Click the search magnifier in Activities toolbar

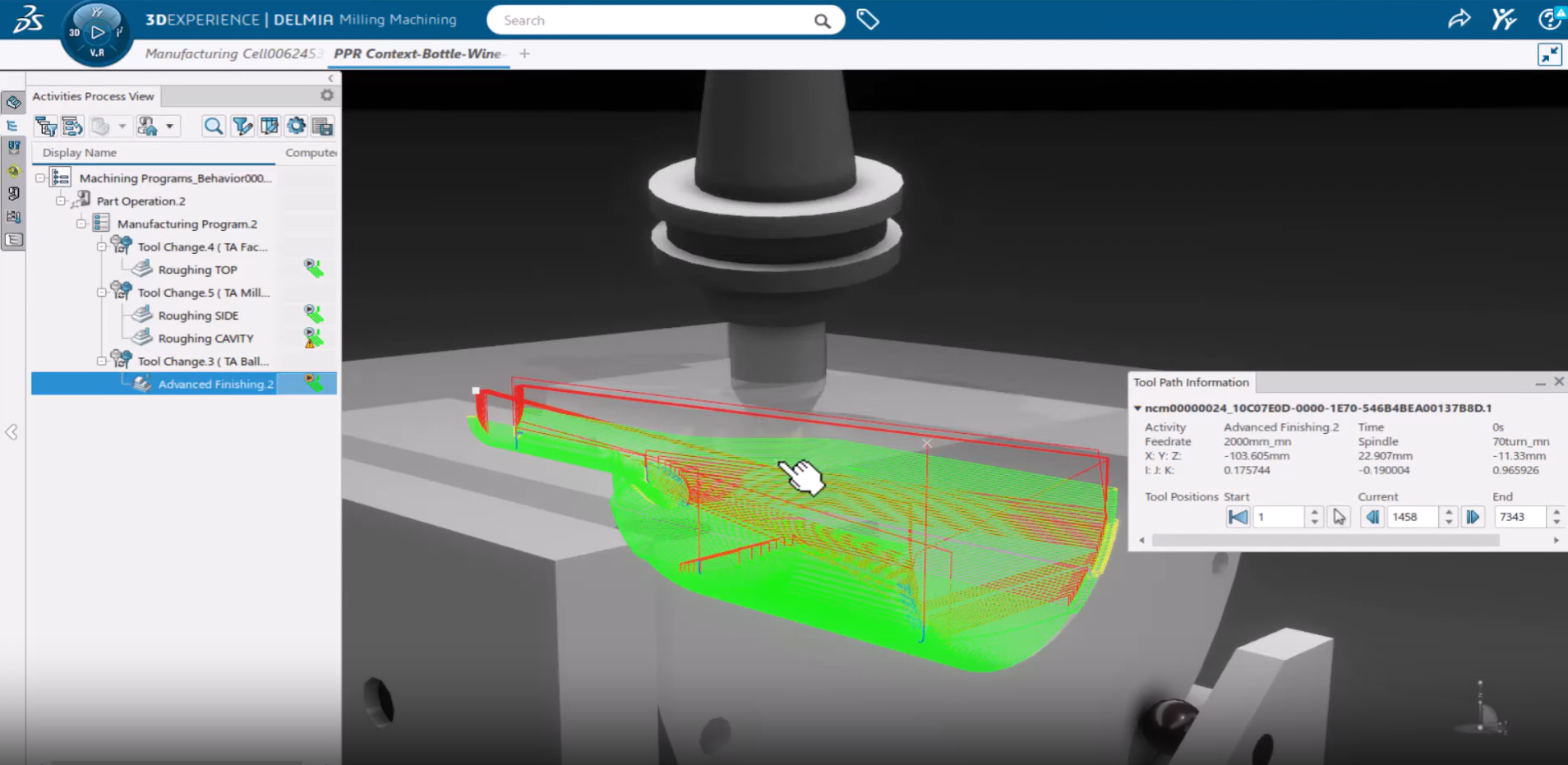[213, 126]
